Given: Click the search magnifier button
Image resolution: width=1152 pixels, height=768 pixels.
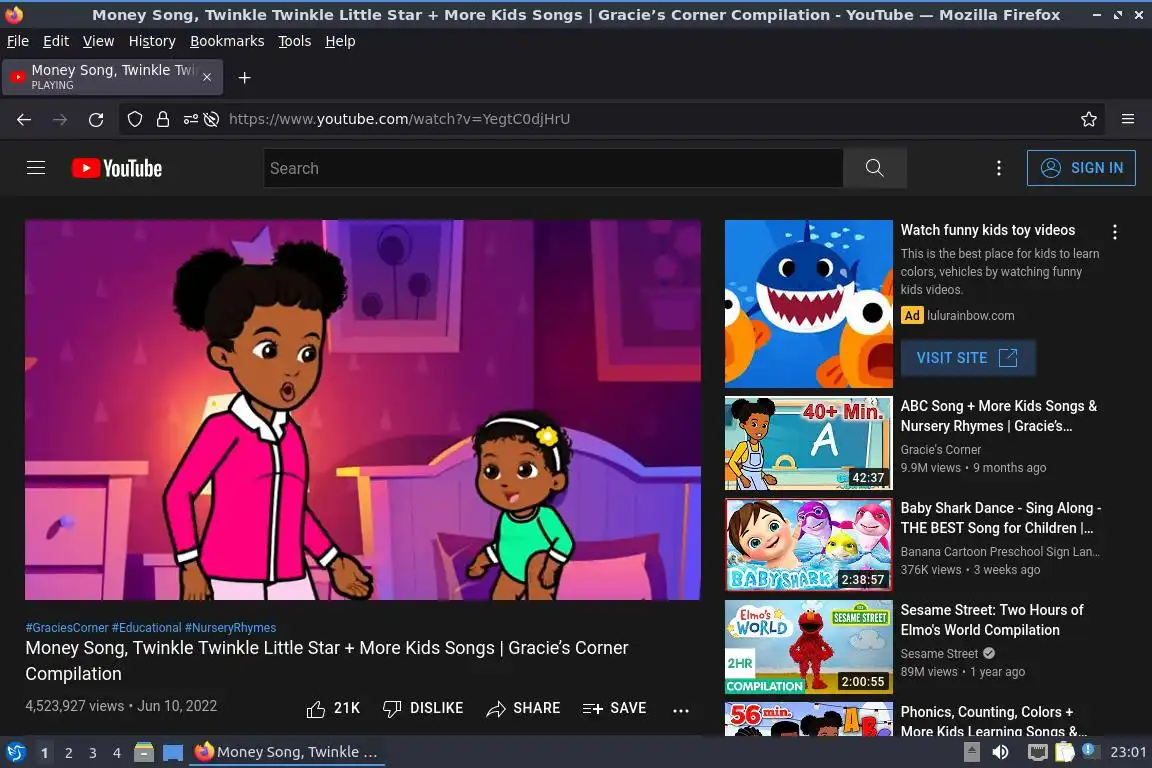Looking at the screenshot, I should (874, 168).
